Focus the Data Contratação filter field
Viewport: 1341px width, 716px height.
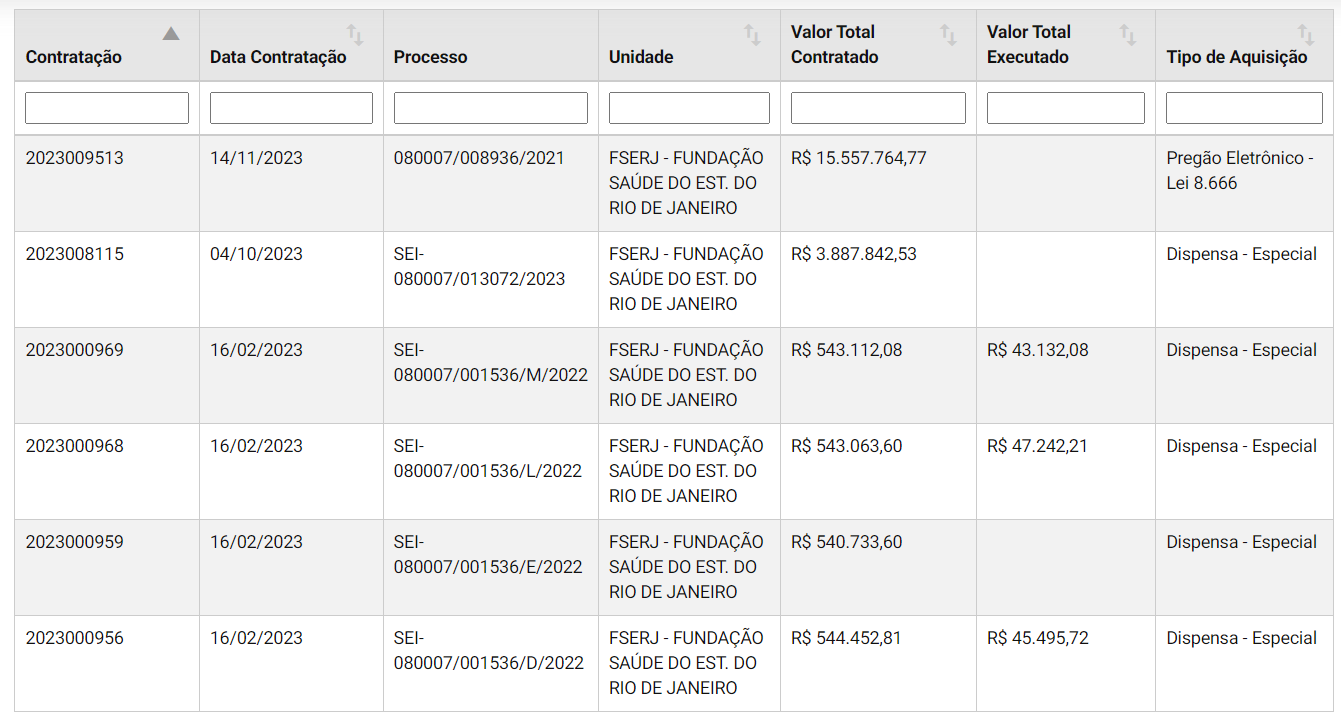291,108
